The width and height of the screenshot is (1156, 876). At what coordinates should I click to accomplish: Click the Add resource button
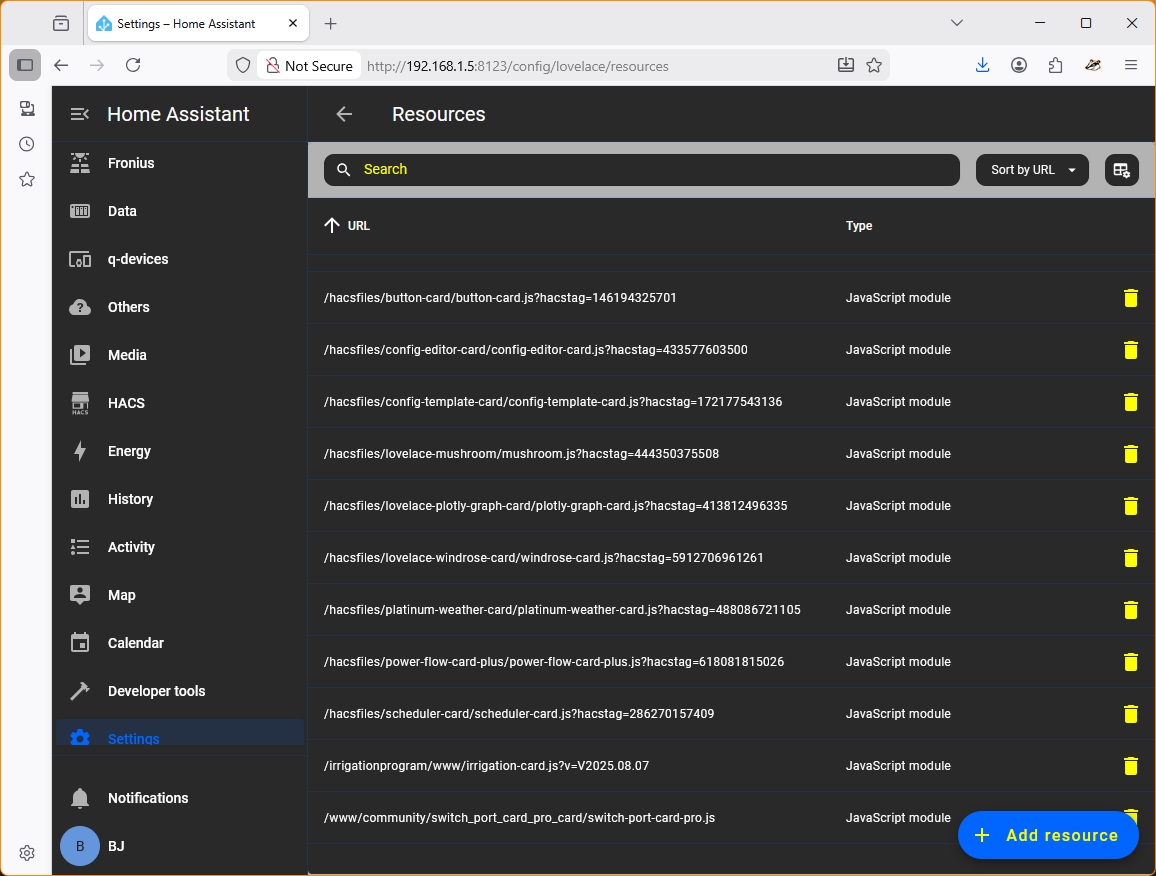(x=1048, y=835)
